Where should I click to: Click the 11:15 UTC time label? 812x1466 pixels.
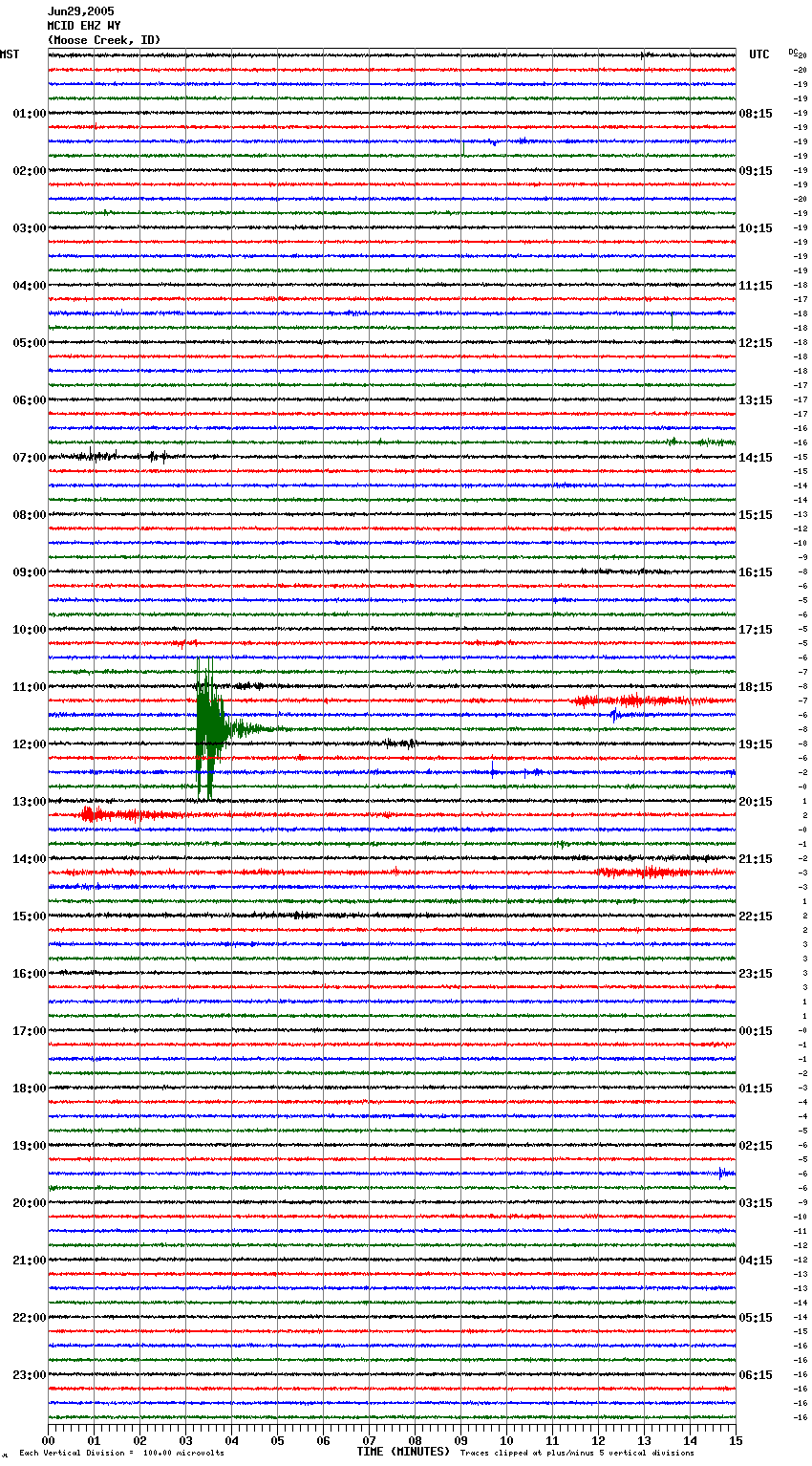pyautogui.click(x=756, y=286)
